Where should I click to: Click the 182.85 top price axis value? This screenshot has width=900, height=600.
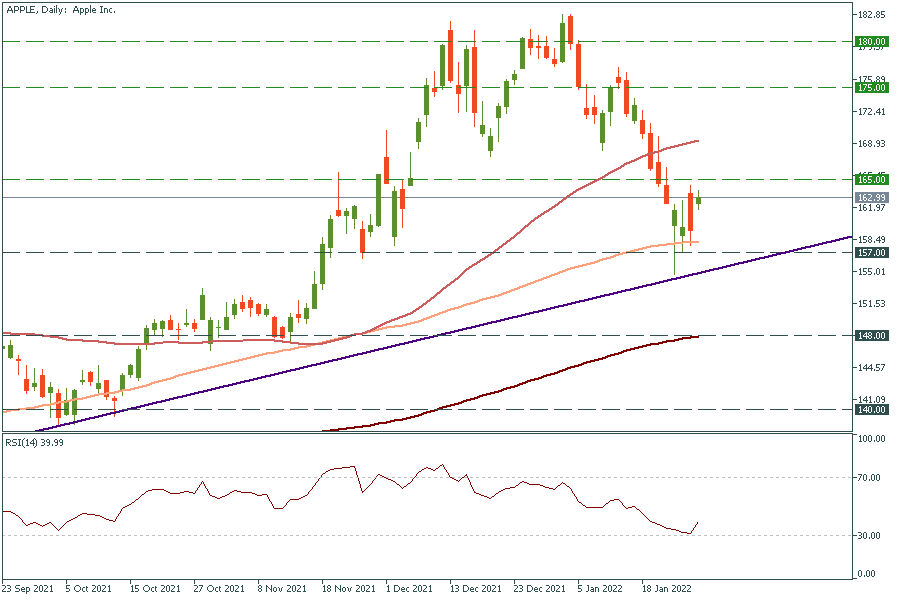pyautogui.click(x=873, y=16)
